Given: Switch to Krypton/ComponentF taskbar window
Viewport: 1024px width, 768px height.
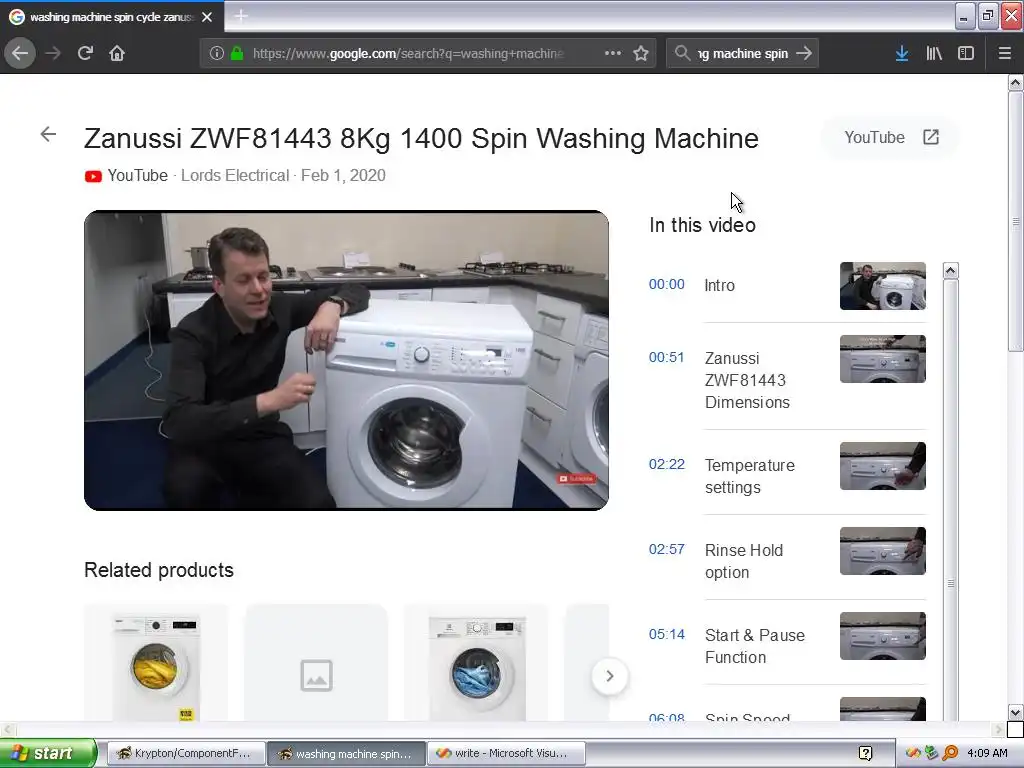Looking at the screenshot, I should [x=185, y=753].
